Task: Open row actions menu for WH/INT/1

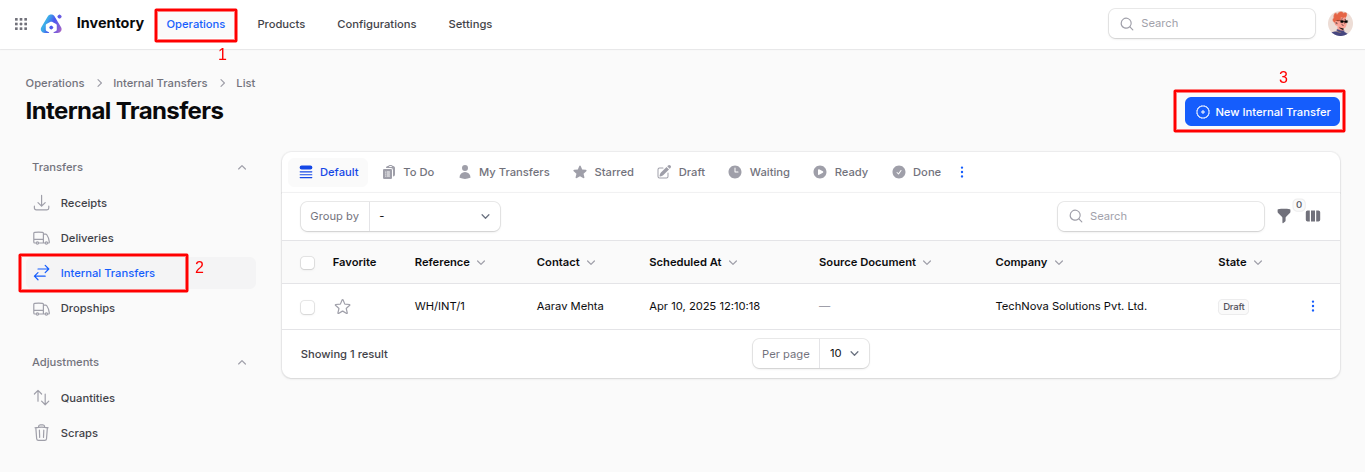Action: [1313, 306]
